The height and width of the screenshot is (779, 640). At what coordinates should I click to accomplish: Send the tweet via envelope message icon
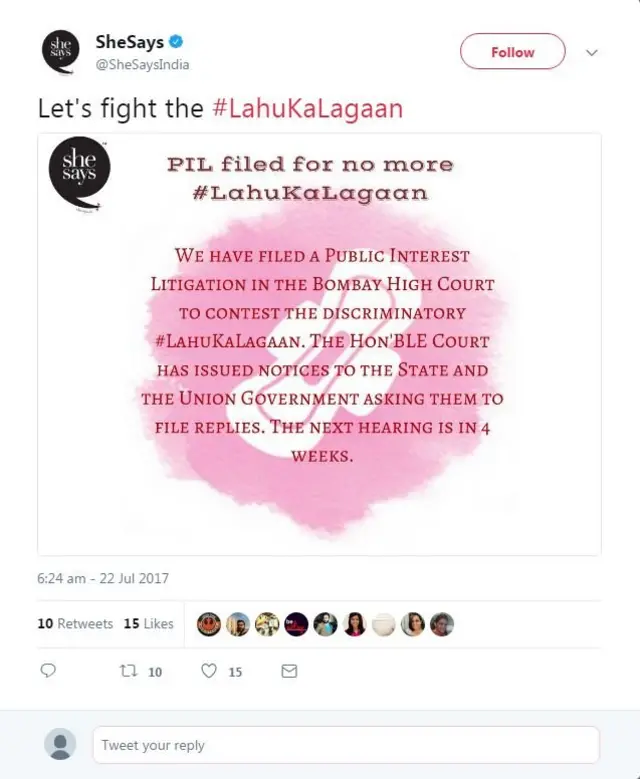click(289, 671)
